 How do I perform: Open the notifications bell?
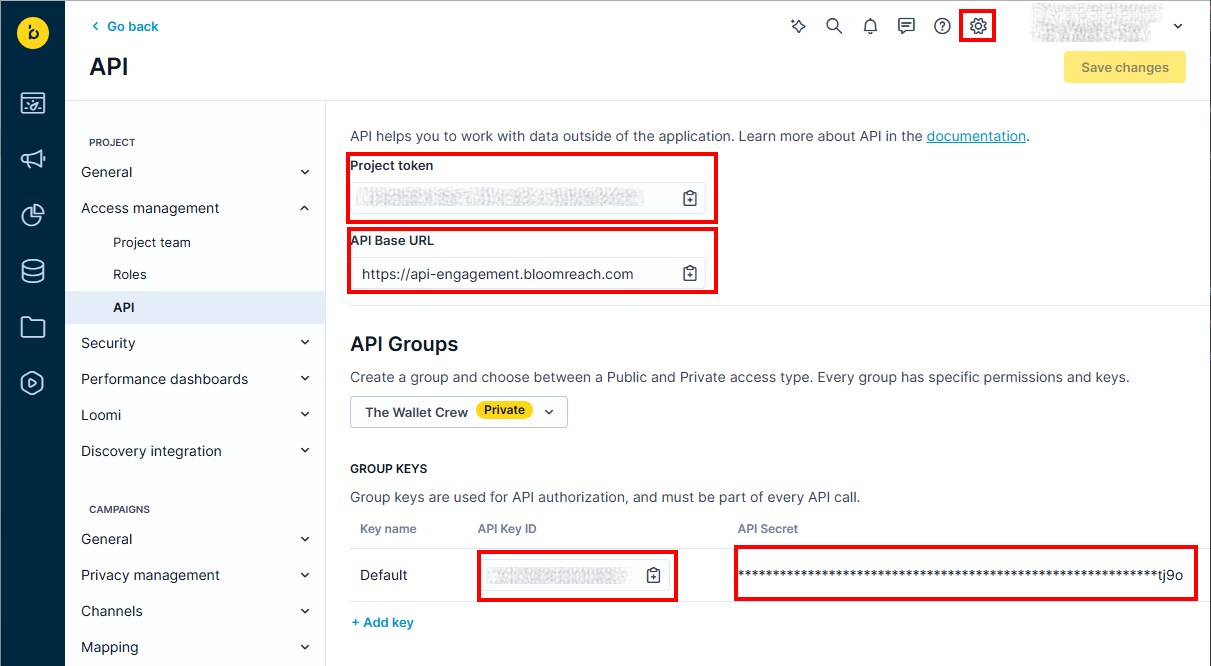[870, 26]
